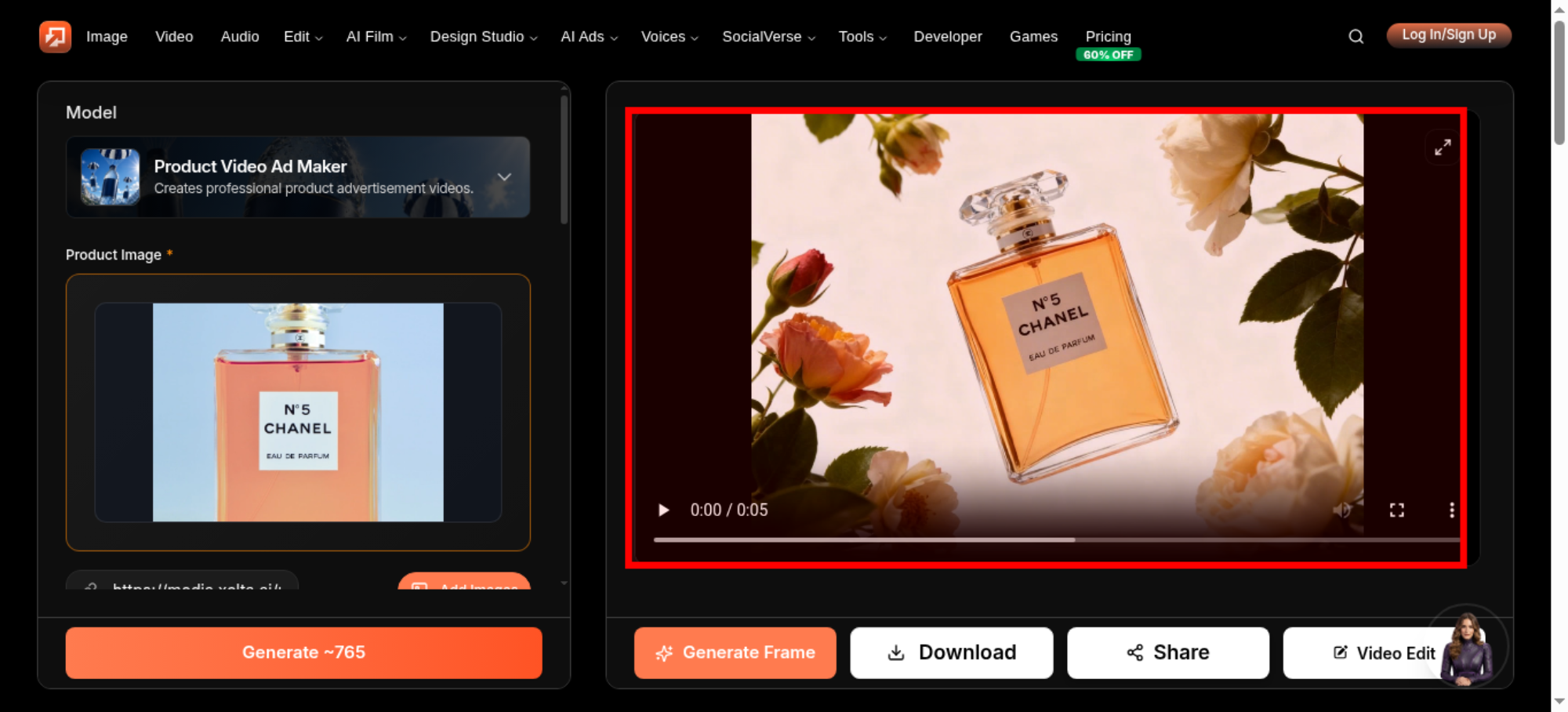Click the Generate ~765 button
The width and height of the screenshot is (1568, 712).
(304, 652)
